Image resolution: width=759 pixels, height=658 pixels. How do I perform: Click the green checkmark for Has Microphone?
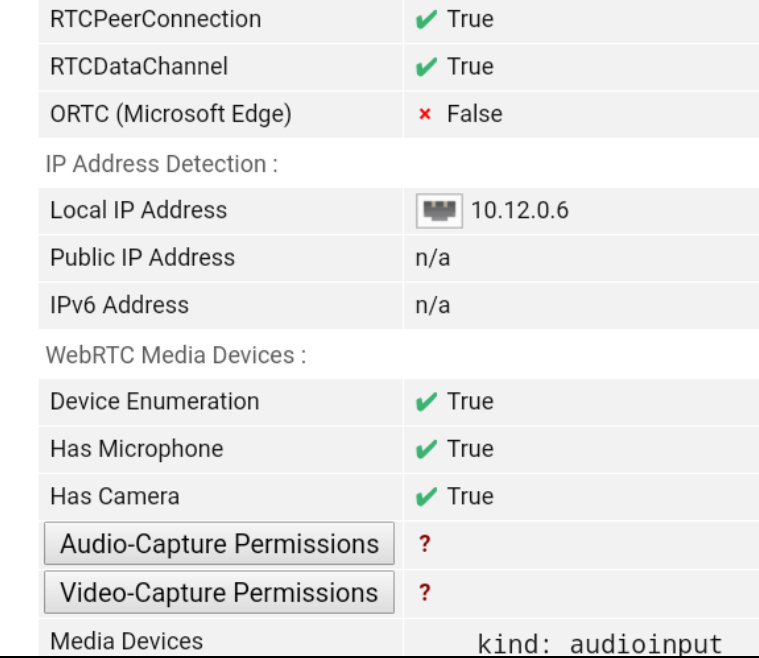pyautogui.click(x=426, y=449)
